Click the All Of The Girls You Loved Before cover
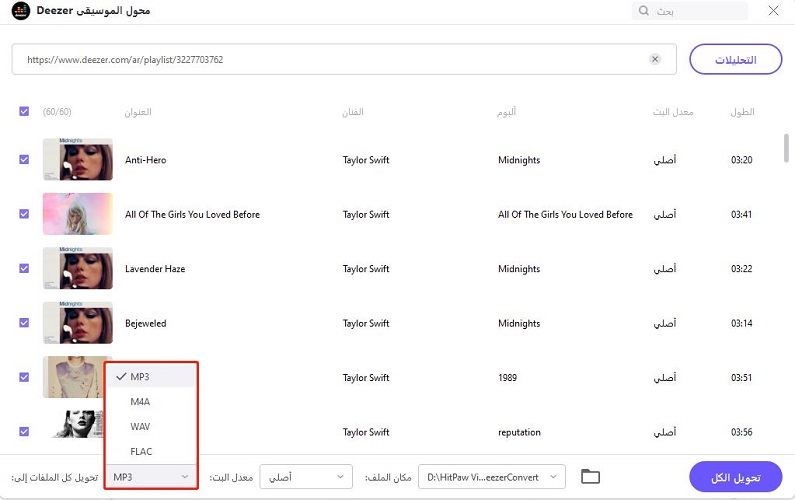The image size is (795, 500). click(x=78, y=213)
